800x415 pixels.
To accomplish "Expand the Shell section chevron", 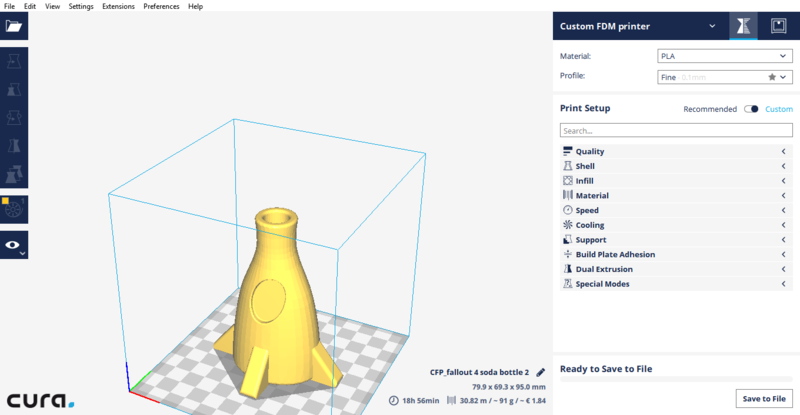I will 783,166.
